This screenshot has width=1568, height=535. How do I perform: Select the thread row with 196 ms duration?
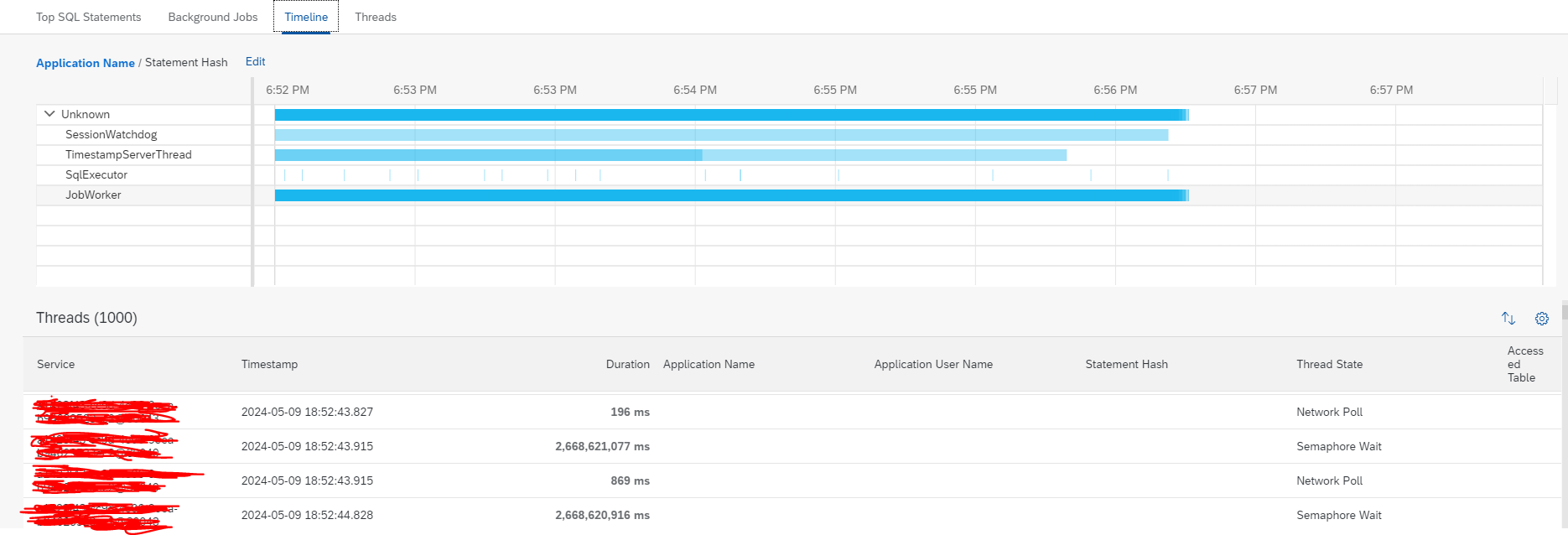792,412
